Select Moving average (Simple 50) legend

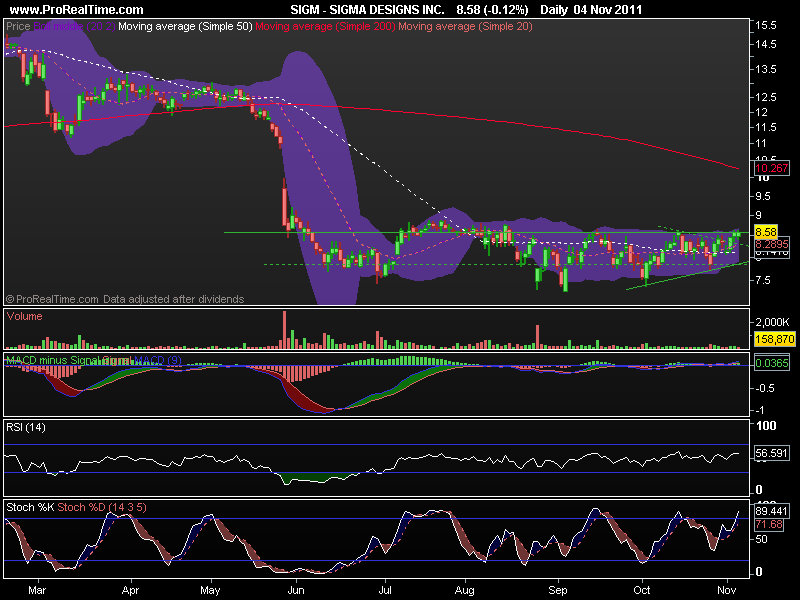[x=185, y=26]
